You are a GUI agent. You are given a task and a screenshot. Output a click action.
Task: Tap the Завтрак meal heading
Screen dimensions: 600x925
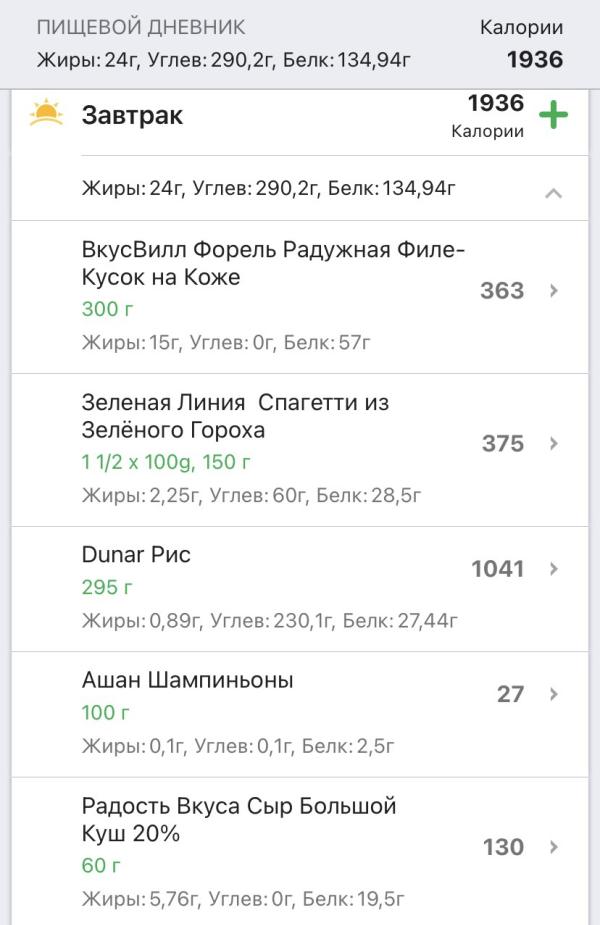132,115
